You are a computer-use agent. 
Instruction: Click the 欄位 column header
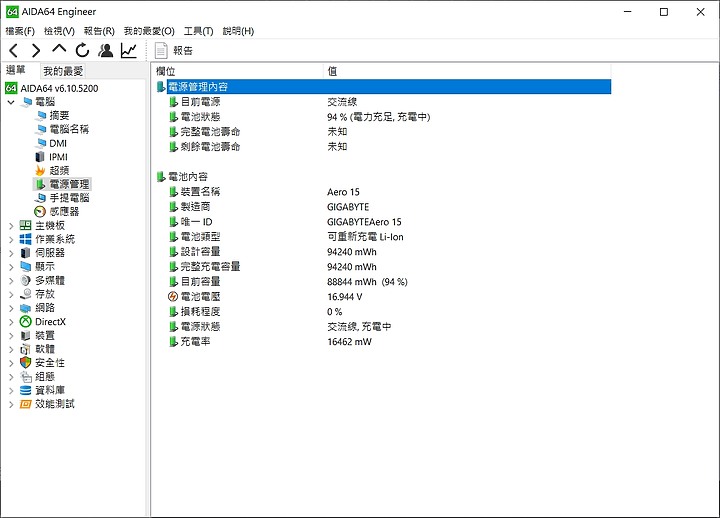[237, 71]
